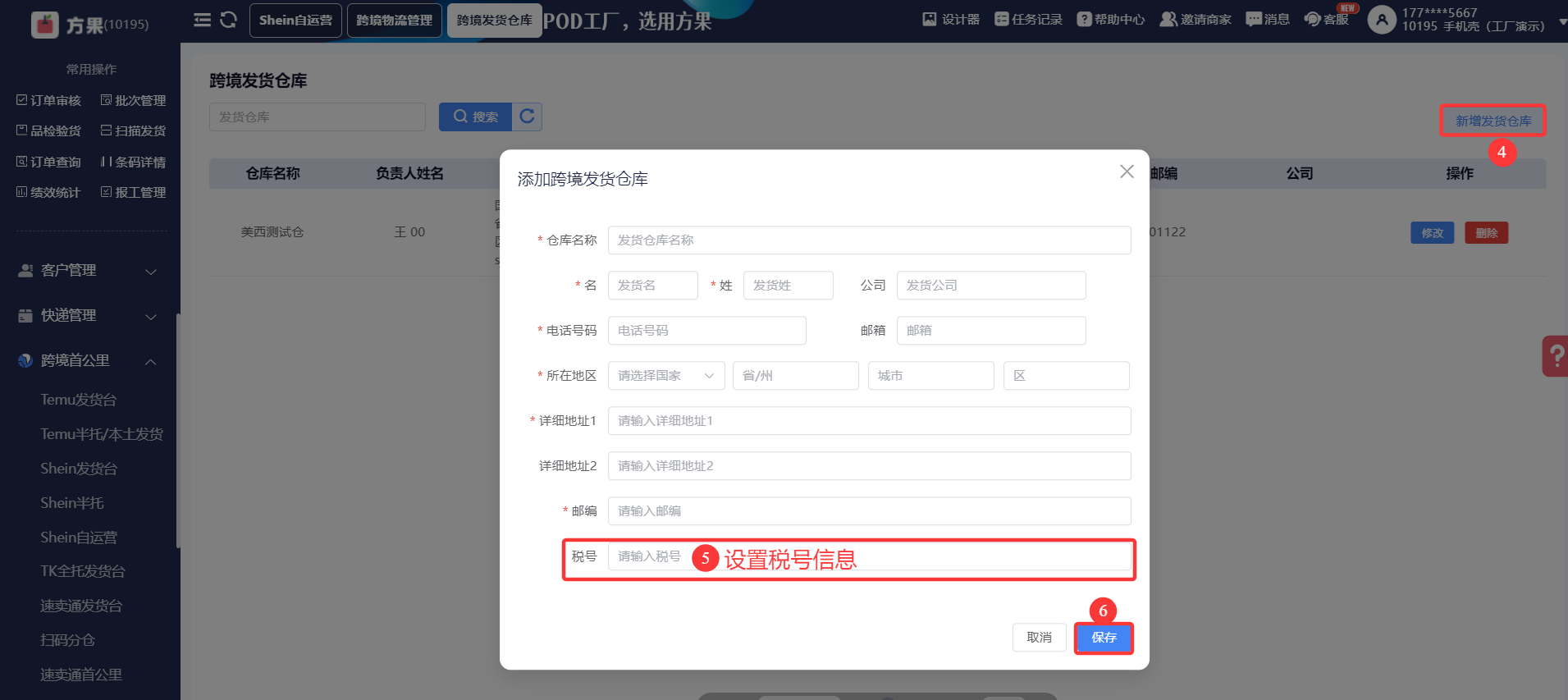Open TK全托发货台 in the sidebar

click(x=83, y=571)
